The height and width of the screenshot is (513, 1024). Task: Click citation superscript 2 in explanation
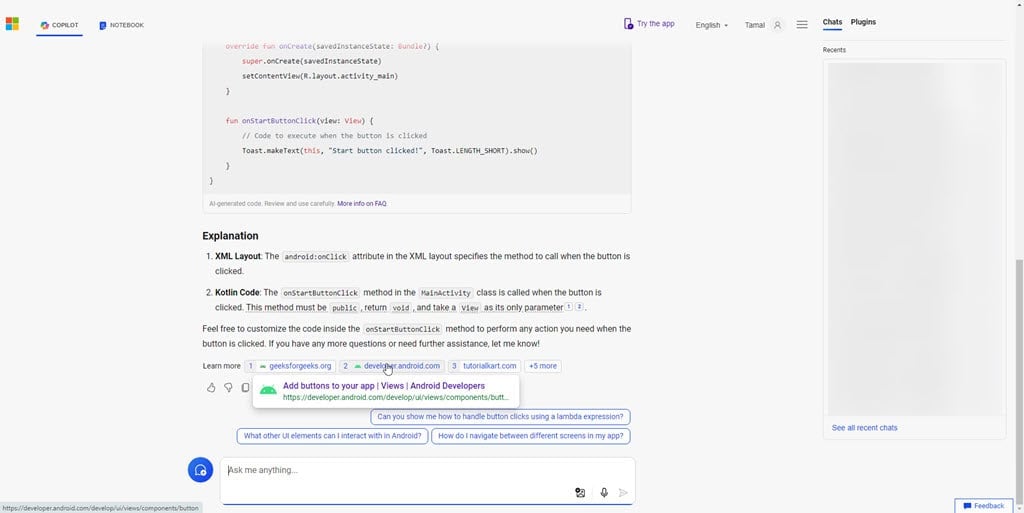point(579,307)
